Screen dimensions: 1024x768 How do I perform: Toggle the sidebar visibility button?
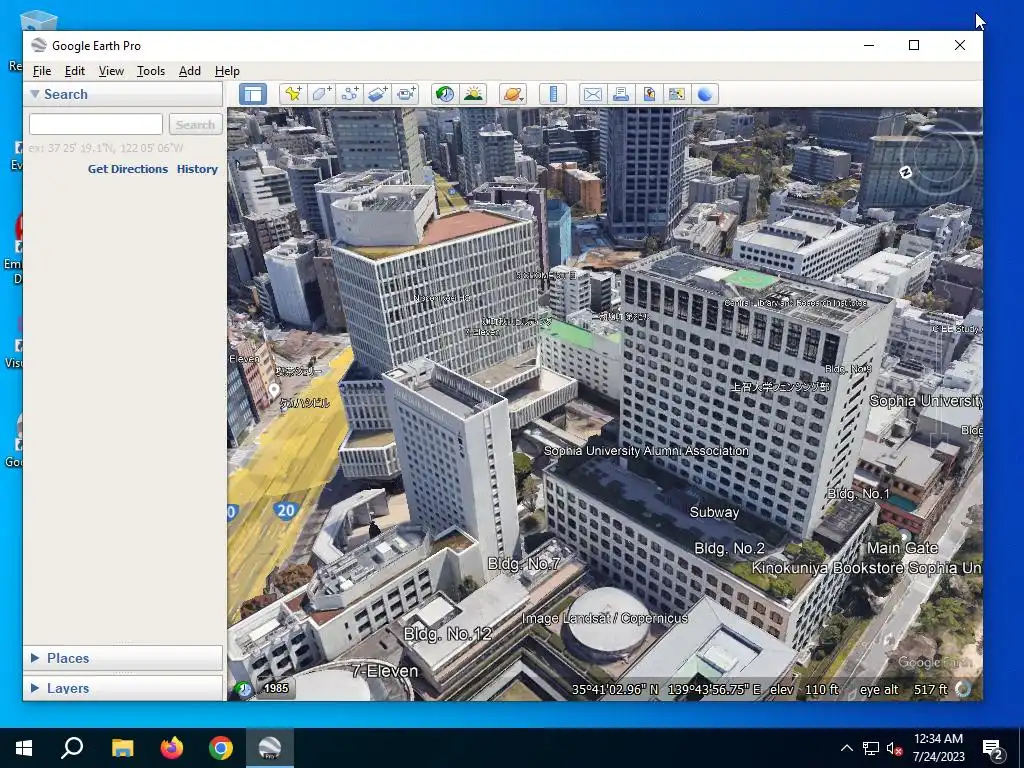(x=253, y=94)
